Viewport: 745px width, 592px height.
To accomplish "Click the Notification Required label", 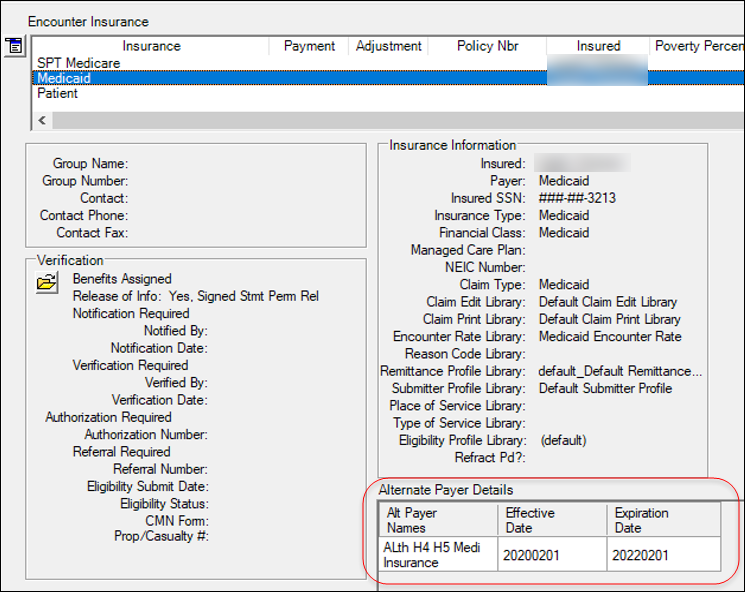I will click(x=131, y=314).
